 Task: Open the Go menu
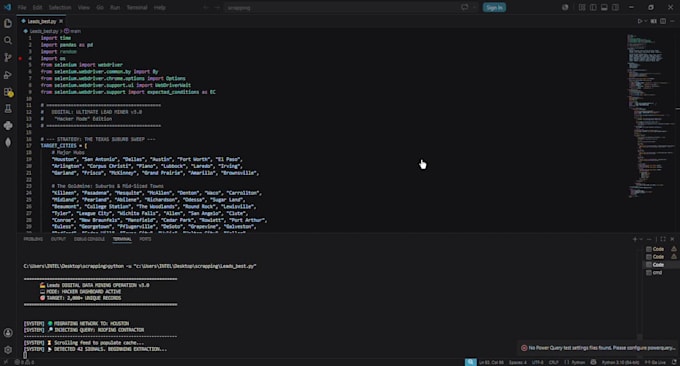[x=100, y=7]
